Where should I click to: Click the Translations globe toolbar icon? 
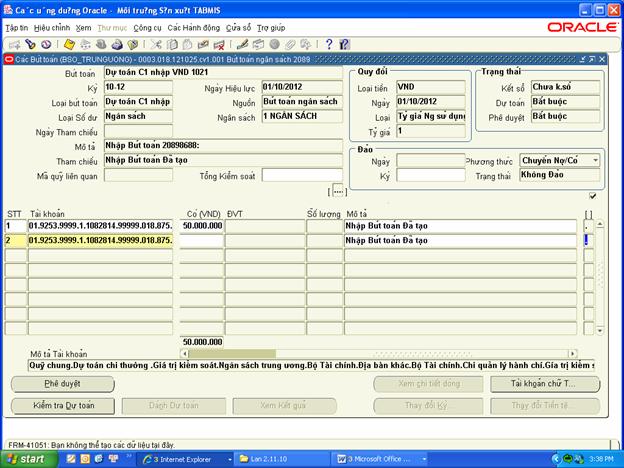click(274, 45)
